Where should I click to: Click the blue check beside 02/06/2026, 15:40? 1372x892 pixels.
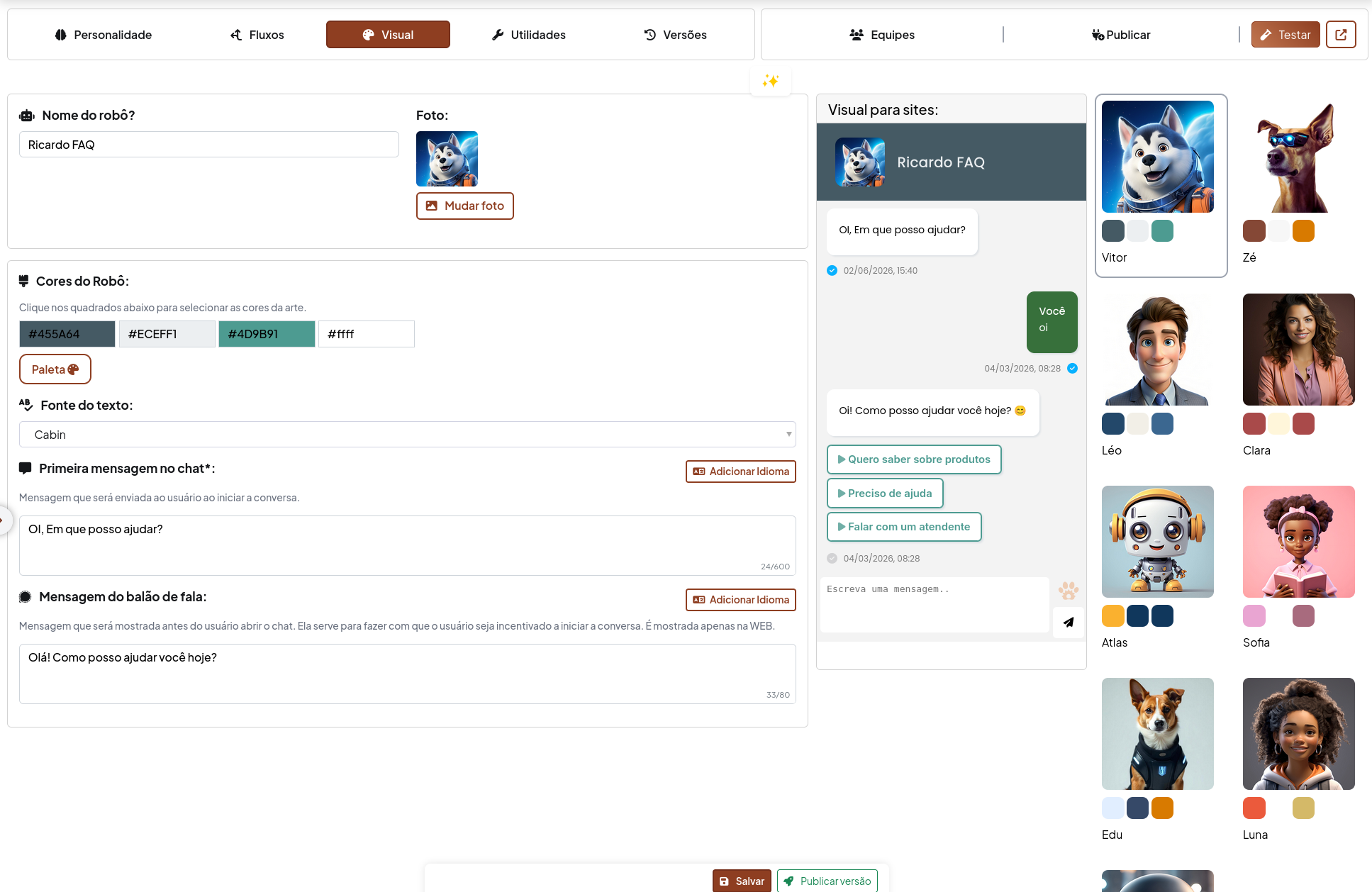pos(832,271)
